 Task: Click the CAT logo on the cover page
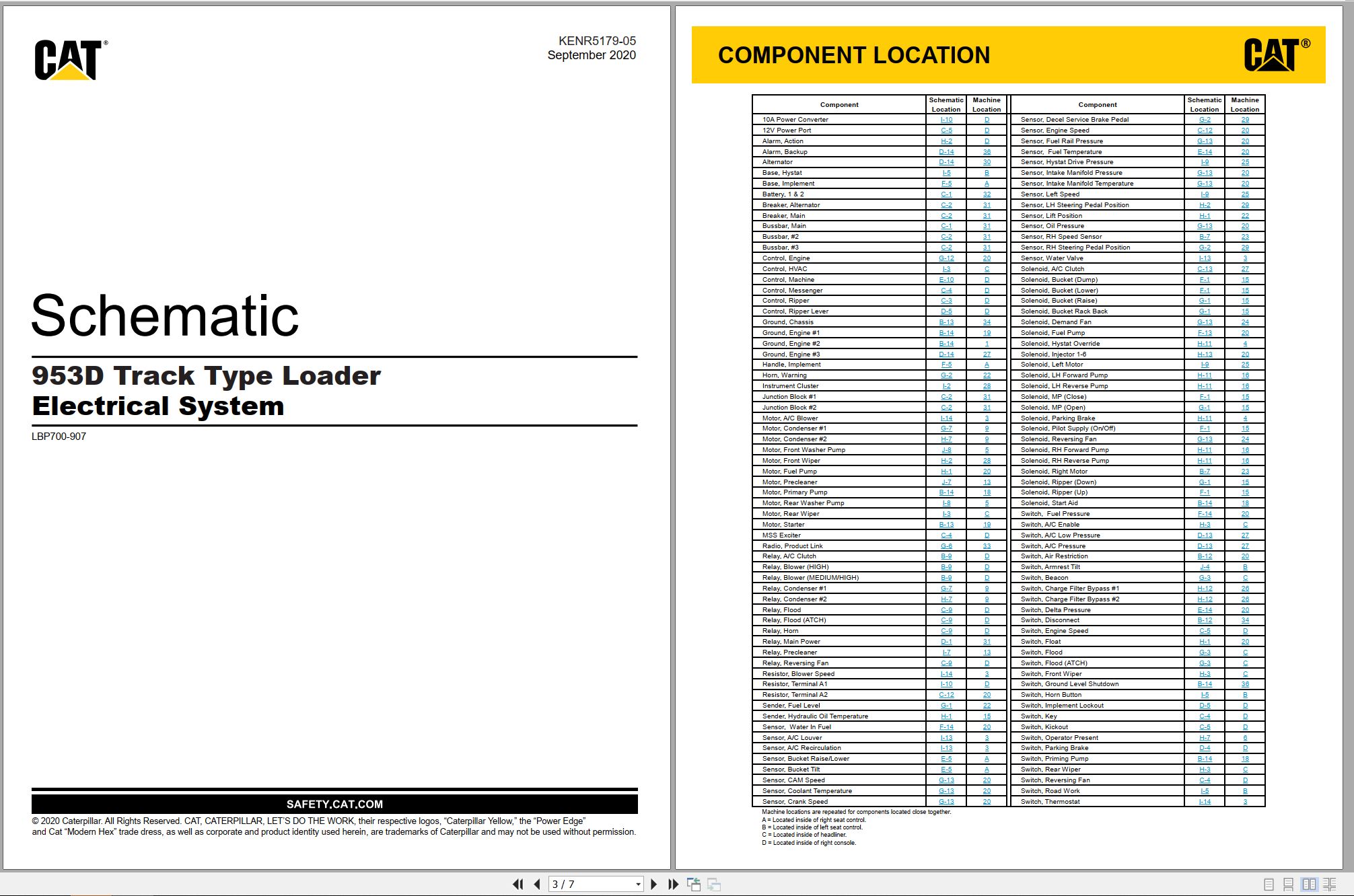coord(70,59)
